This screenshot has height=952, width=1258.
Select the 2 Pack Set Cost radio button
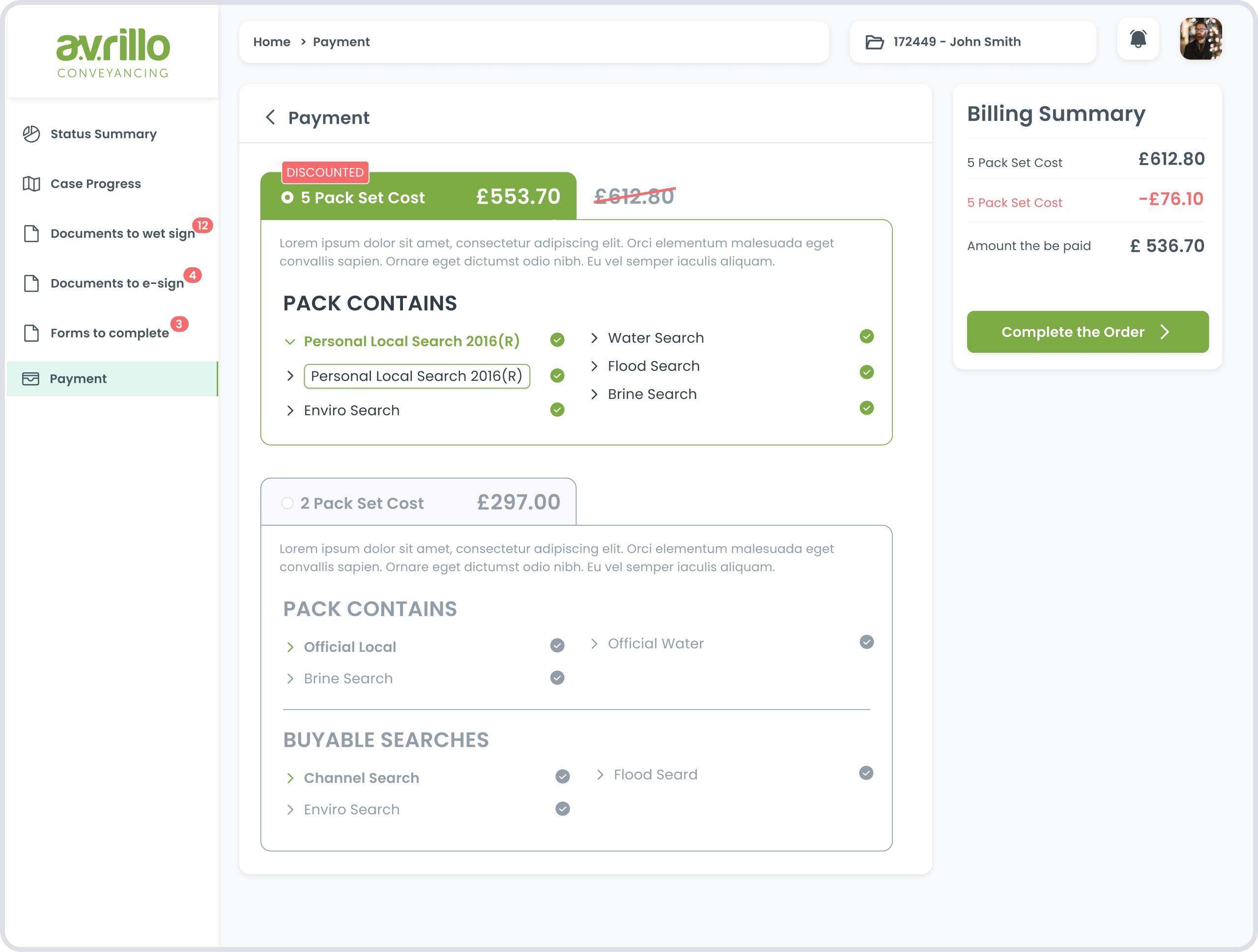coord(287,503)
